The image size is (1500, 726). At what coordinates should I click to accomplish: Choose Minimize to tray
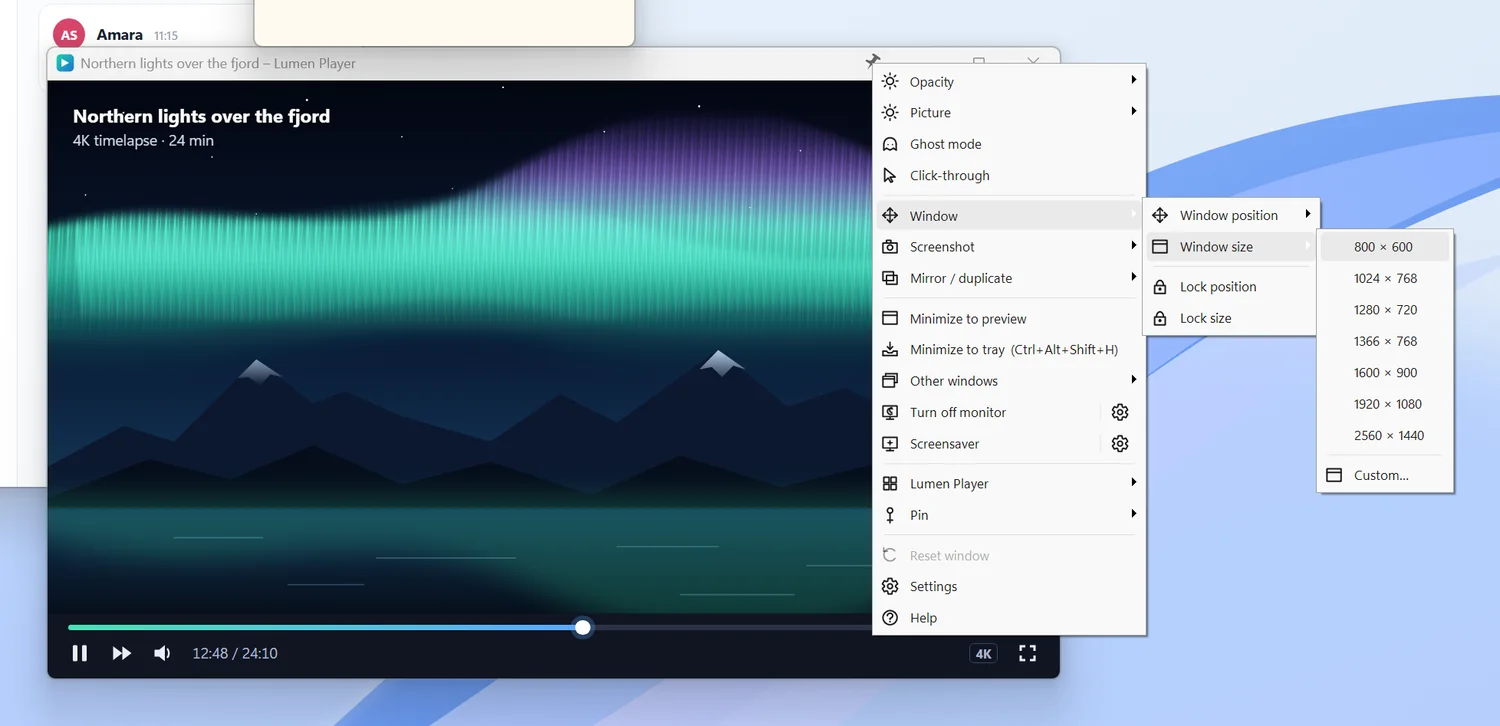[1010, 350]
